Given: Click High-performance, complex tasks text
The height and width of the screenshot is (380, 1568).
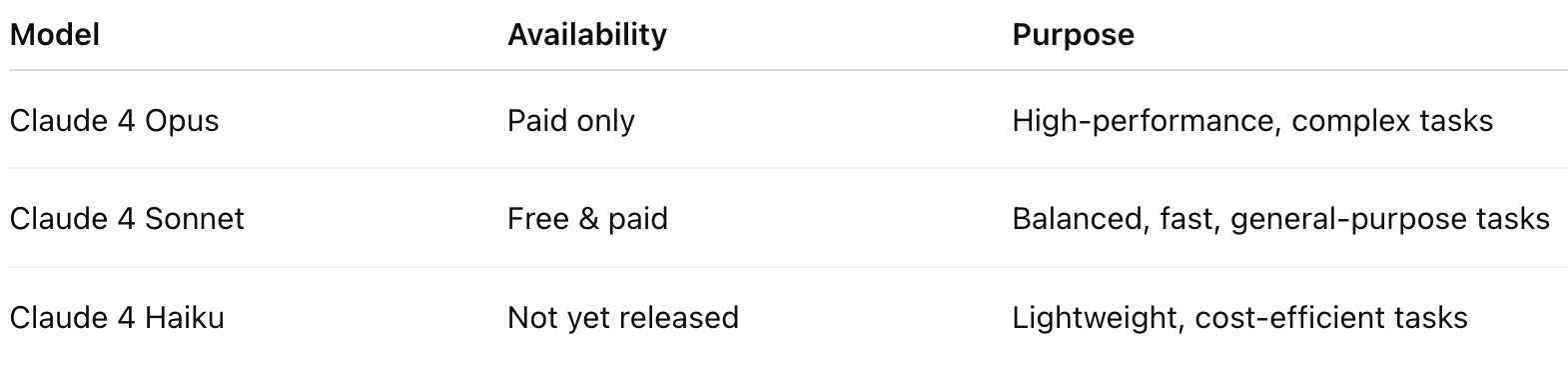Looking at the screenshot, I should 1252,121.
